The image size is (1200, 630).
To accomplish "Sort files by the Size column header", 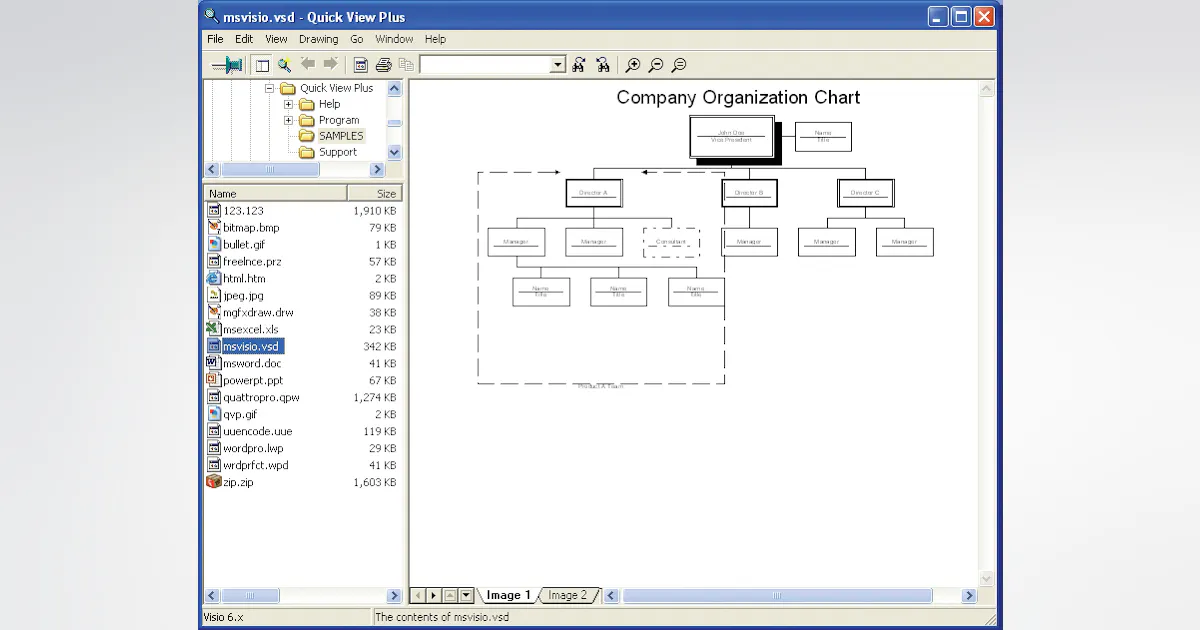I will click(373, 193).
